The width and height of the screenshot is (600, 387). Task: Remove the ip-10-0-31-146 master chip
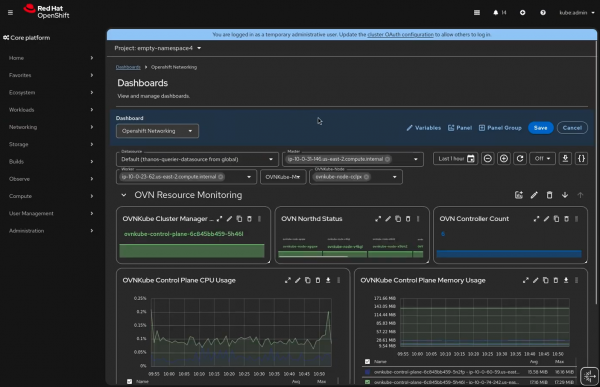387,159
